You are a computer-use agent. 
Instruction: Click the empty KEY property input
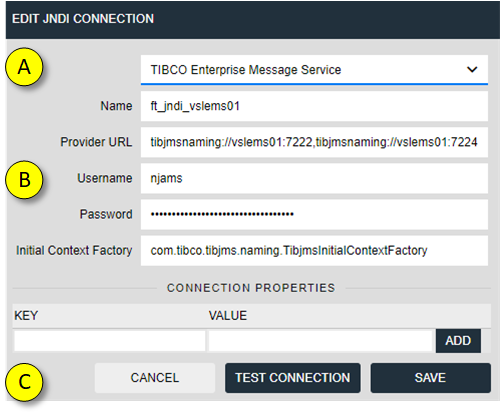click(x=110, y=341)
